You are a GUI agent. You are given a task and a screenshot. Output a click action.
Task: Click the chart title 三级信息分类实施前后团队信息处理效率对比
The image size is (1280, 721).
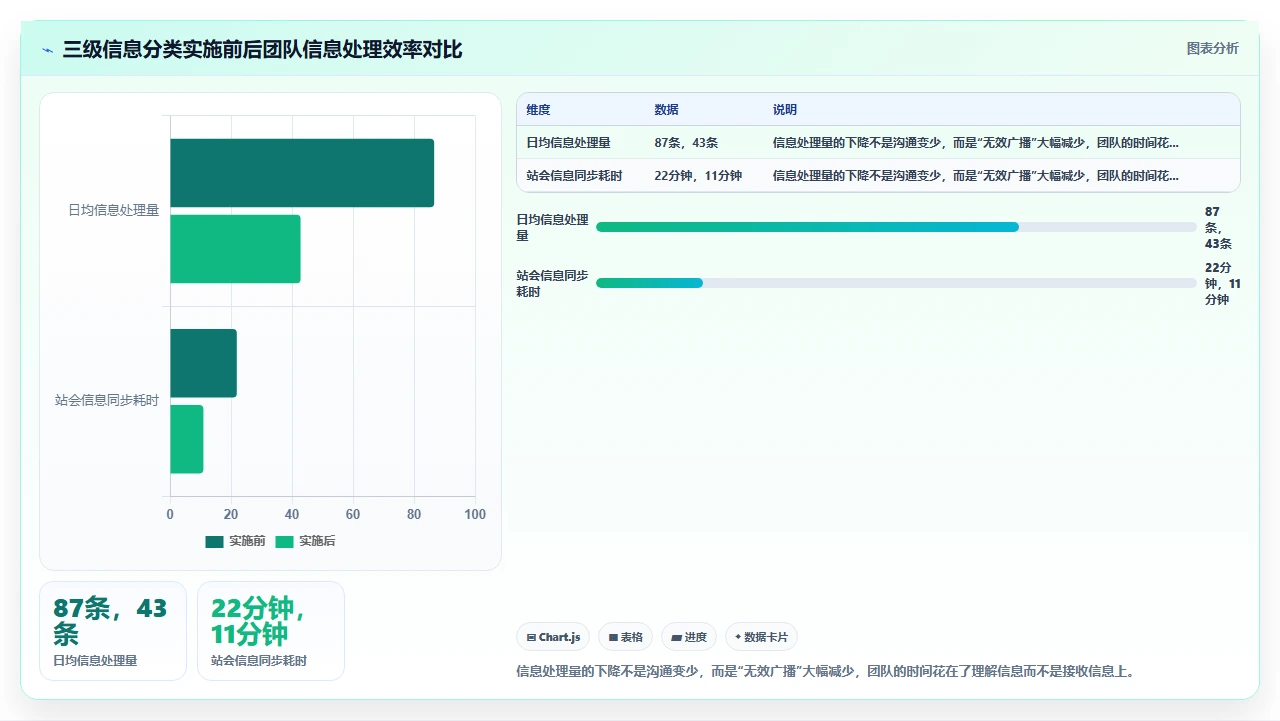[x=263, y=49]
